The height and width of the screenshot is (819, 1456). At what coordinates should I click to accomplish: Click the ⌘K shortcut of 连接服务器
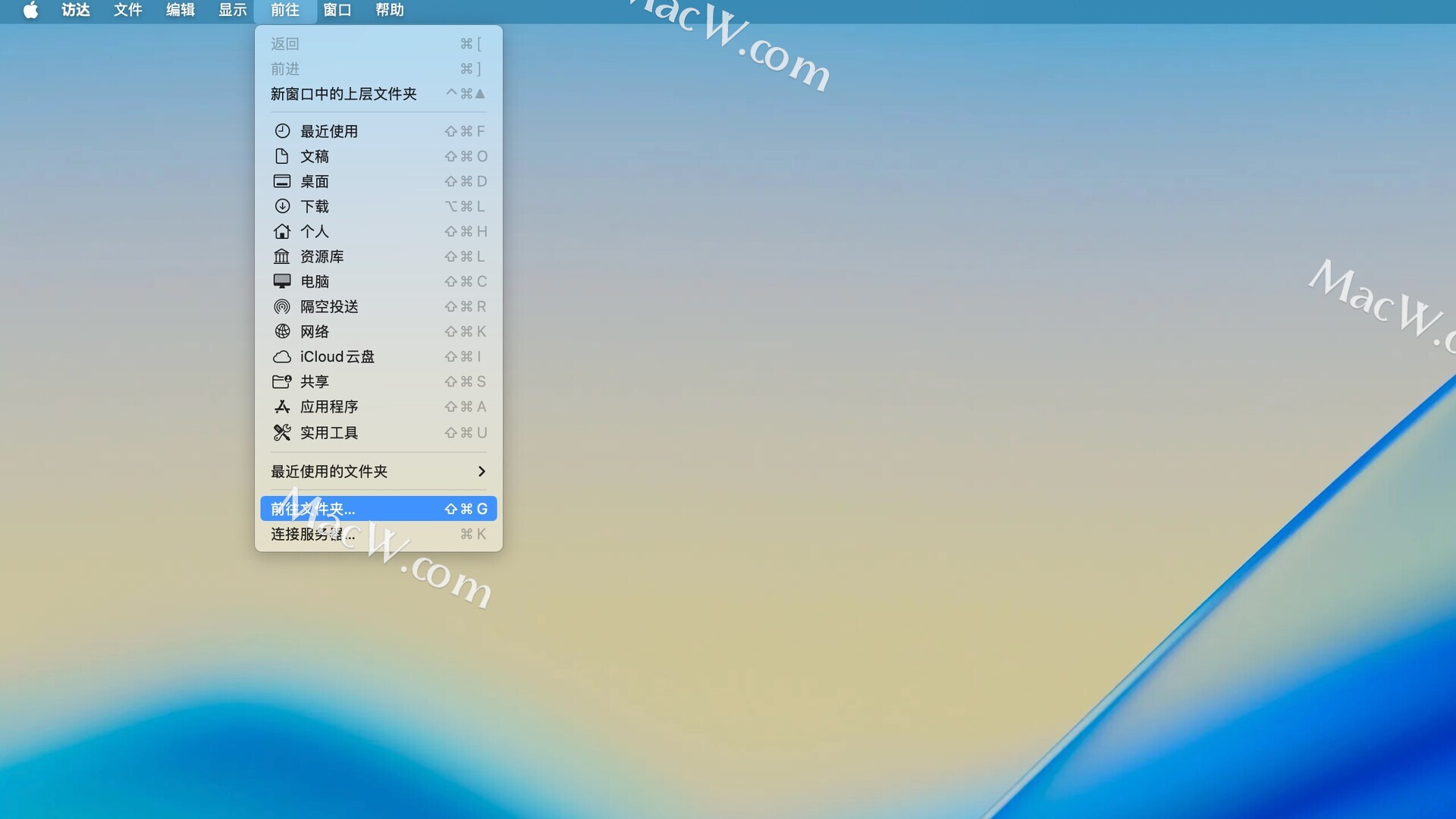473,534
